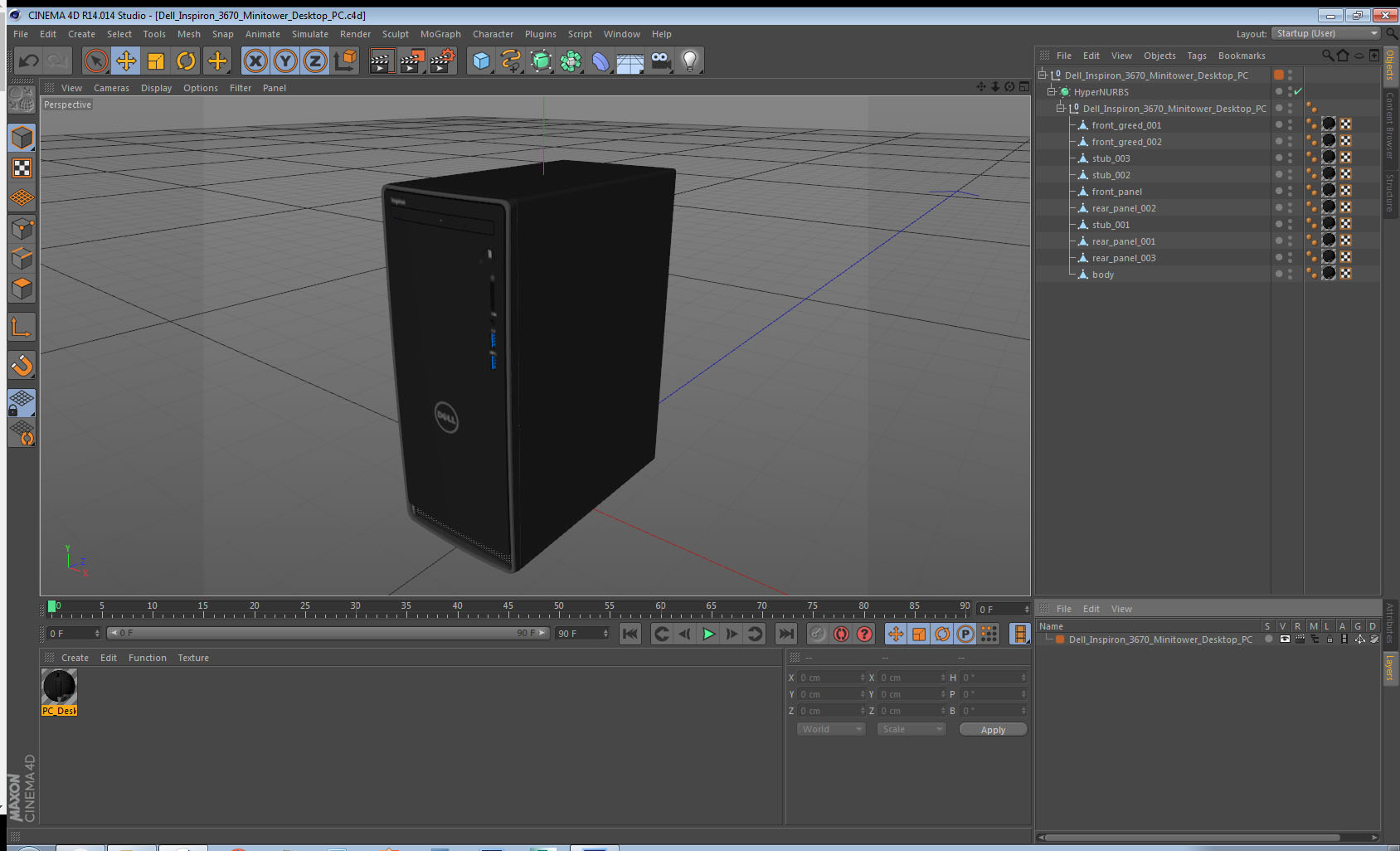This screenshot has width=1400, height=851.
Task: Activate the Scale tool
Action: point(156,61)
